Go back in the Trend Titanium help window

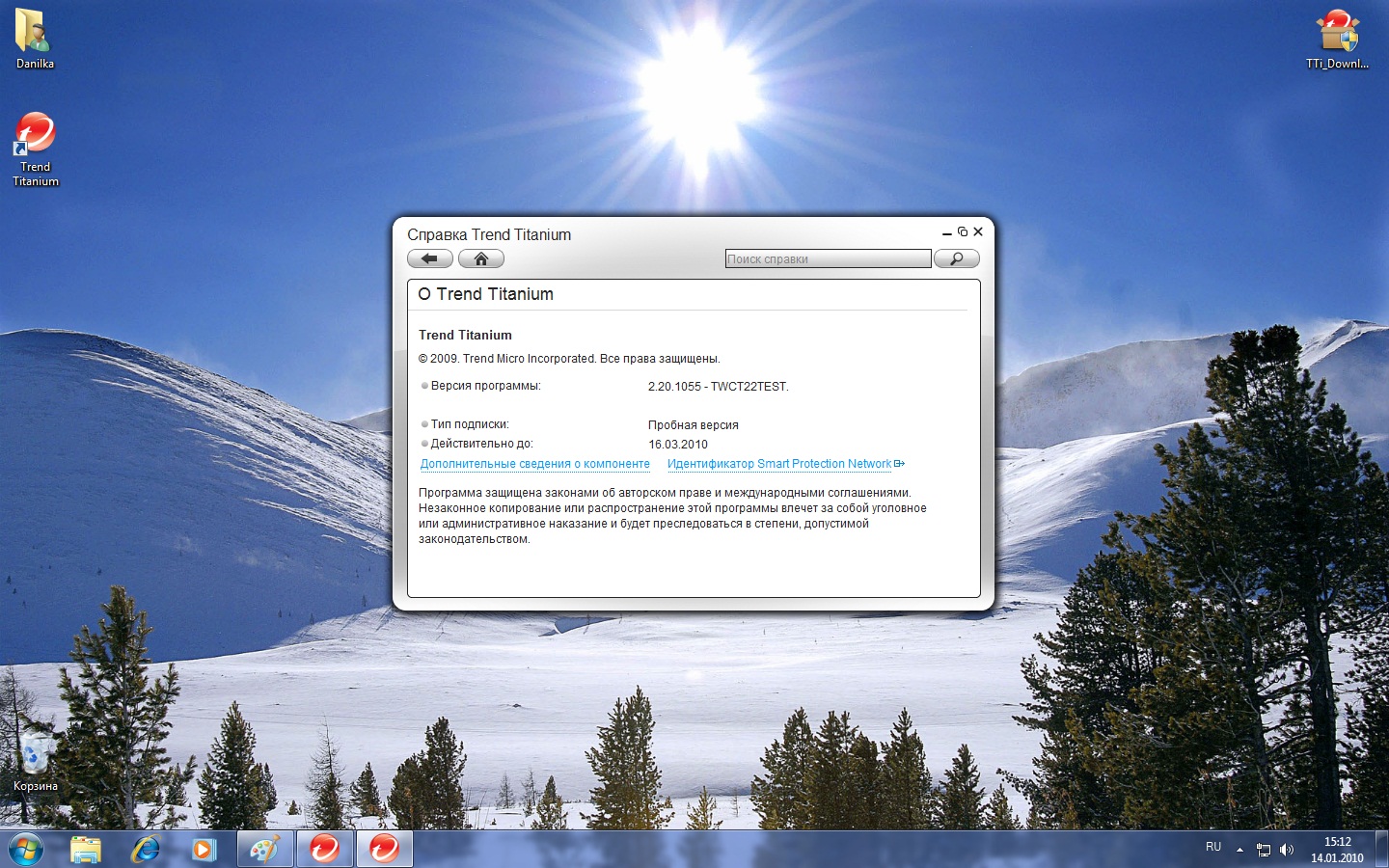430,258
